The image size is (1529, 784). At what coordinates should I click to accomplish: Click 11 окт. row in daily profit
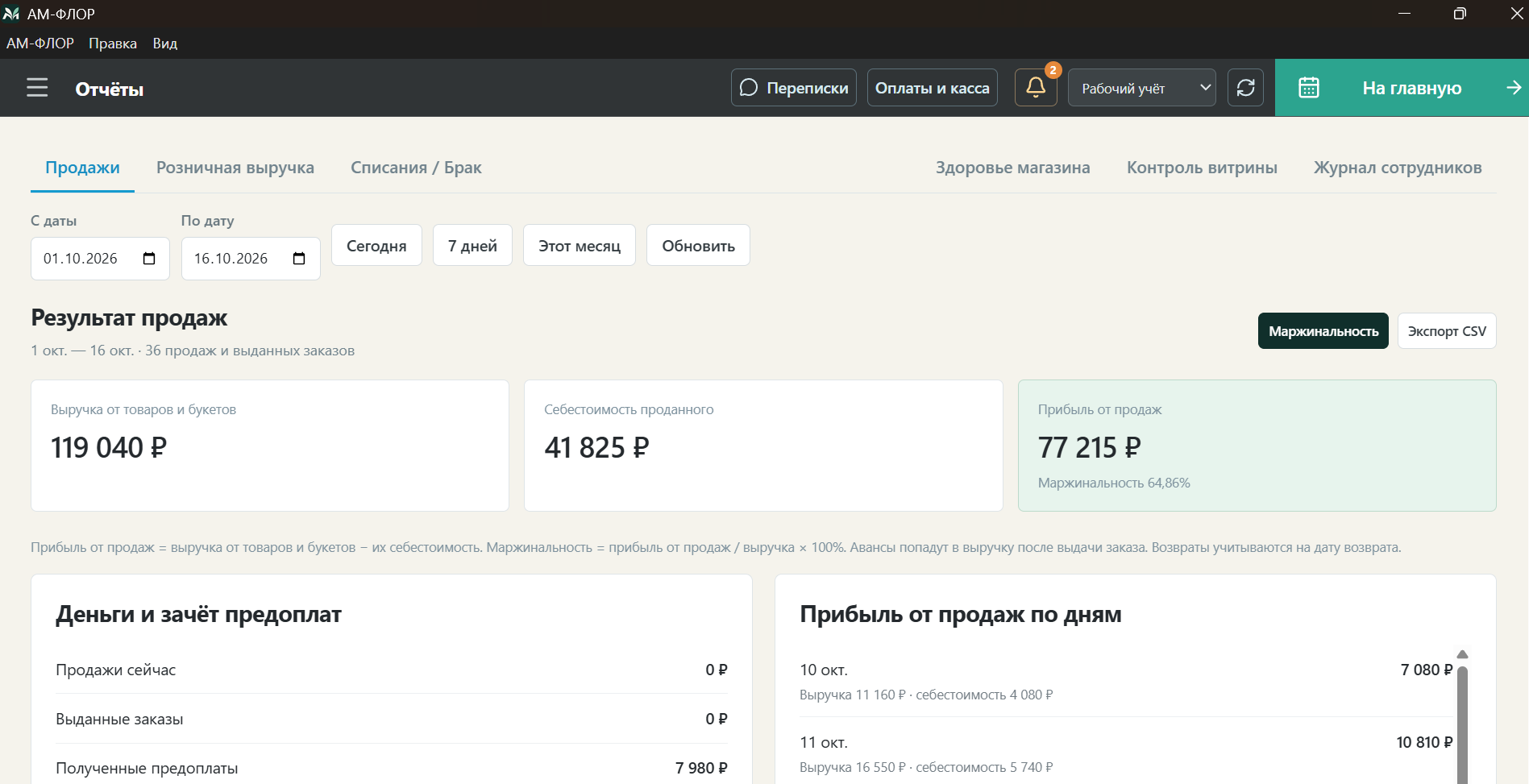coord(1126,754)
